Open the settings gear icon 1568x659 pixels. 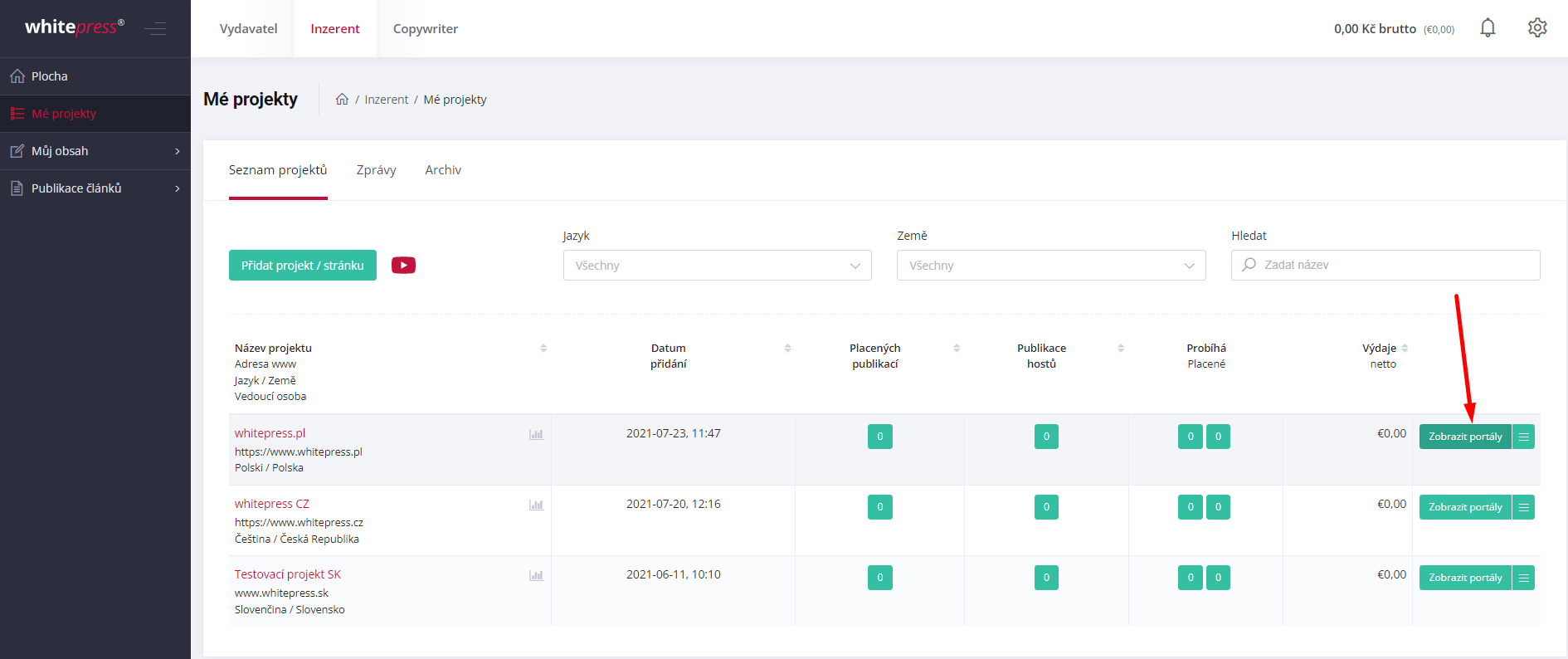(1537, 28)
